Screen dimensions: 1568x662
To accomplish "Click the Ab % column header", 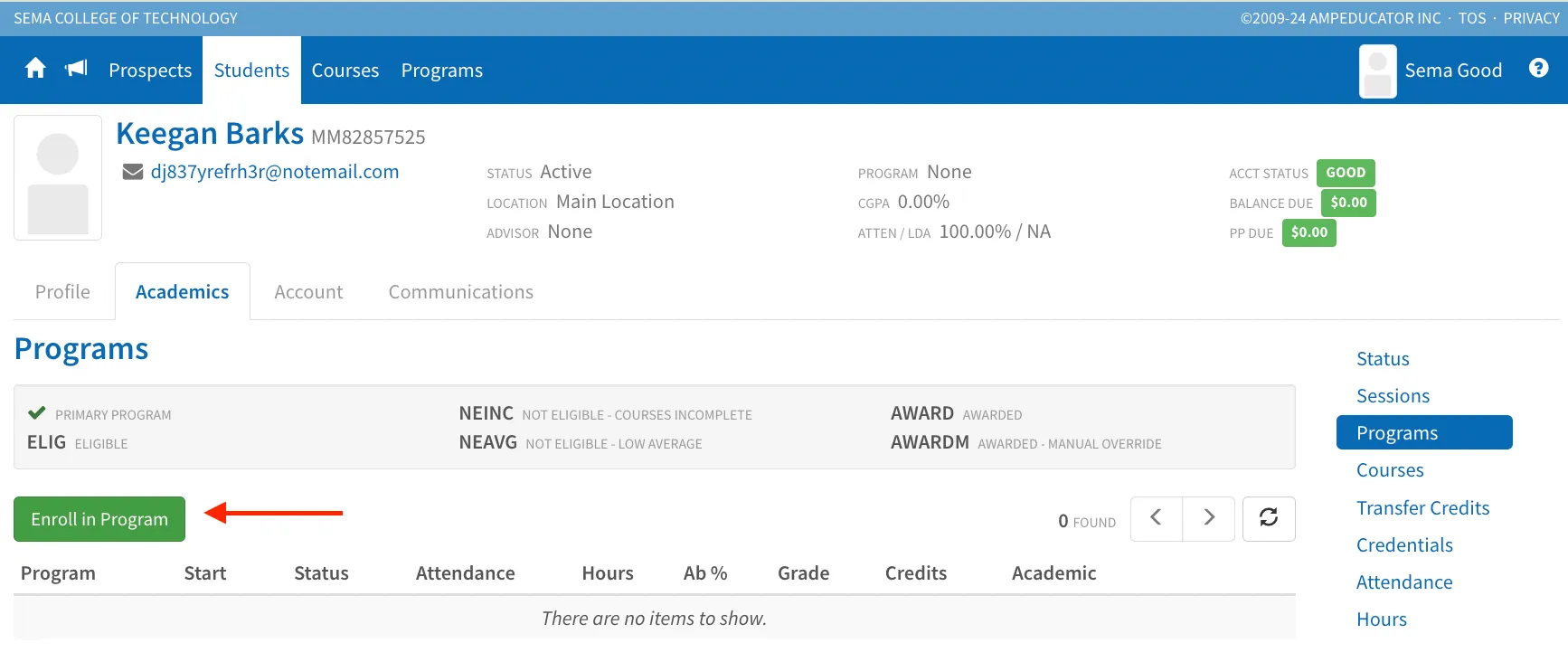I will 705,573.
